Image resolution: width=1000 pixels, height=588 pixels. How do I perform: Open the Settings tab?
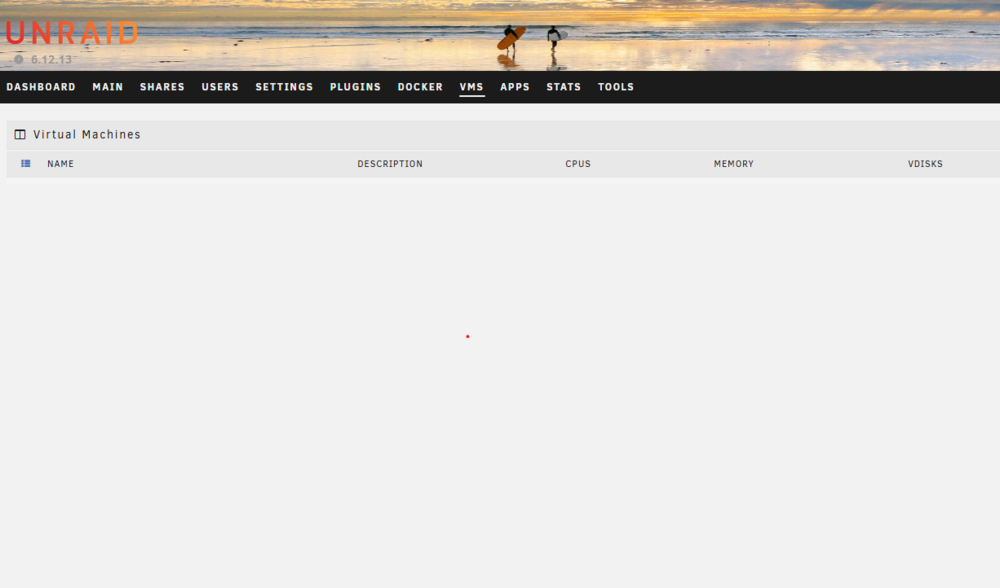pyautogui.click(x=284, y=87)
